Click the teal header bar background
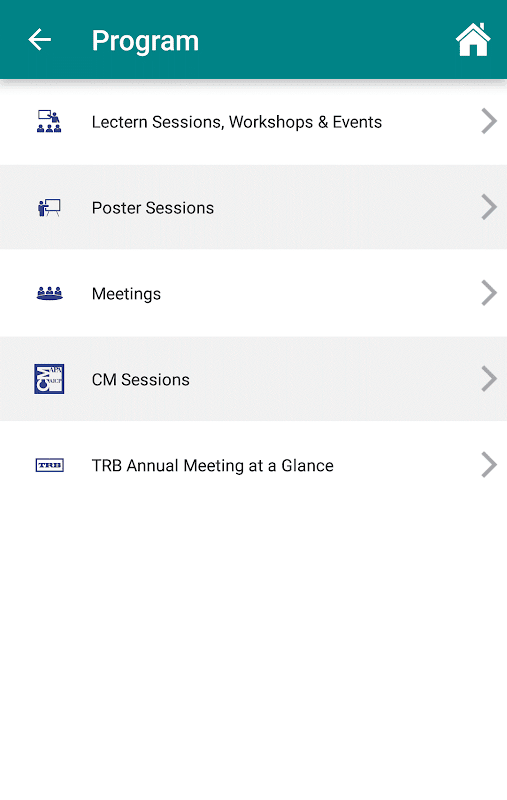 pos(326,40)
